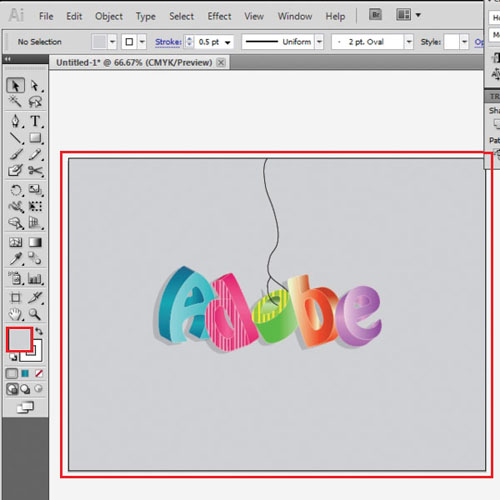Open 2 pt. Oval brush dropdown
Image resolution: width=500 pixels, height=500 pixels.
(409, 42)
